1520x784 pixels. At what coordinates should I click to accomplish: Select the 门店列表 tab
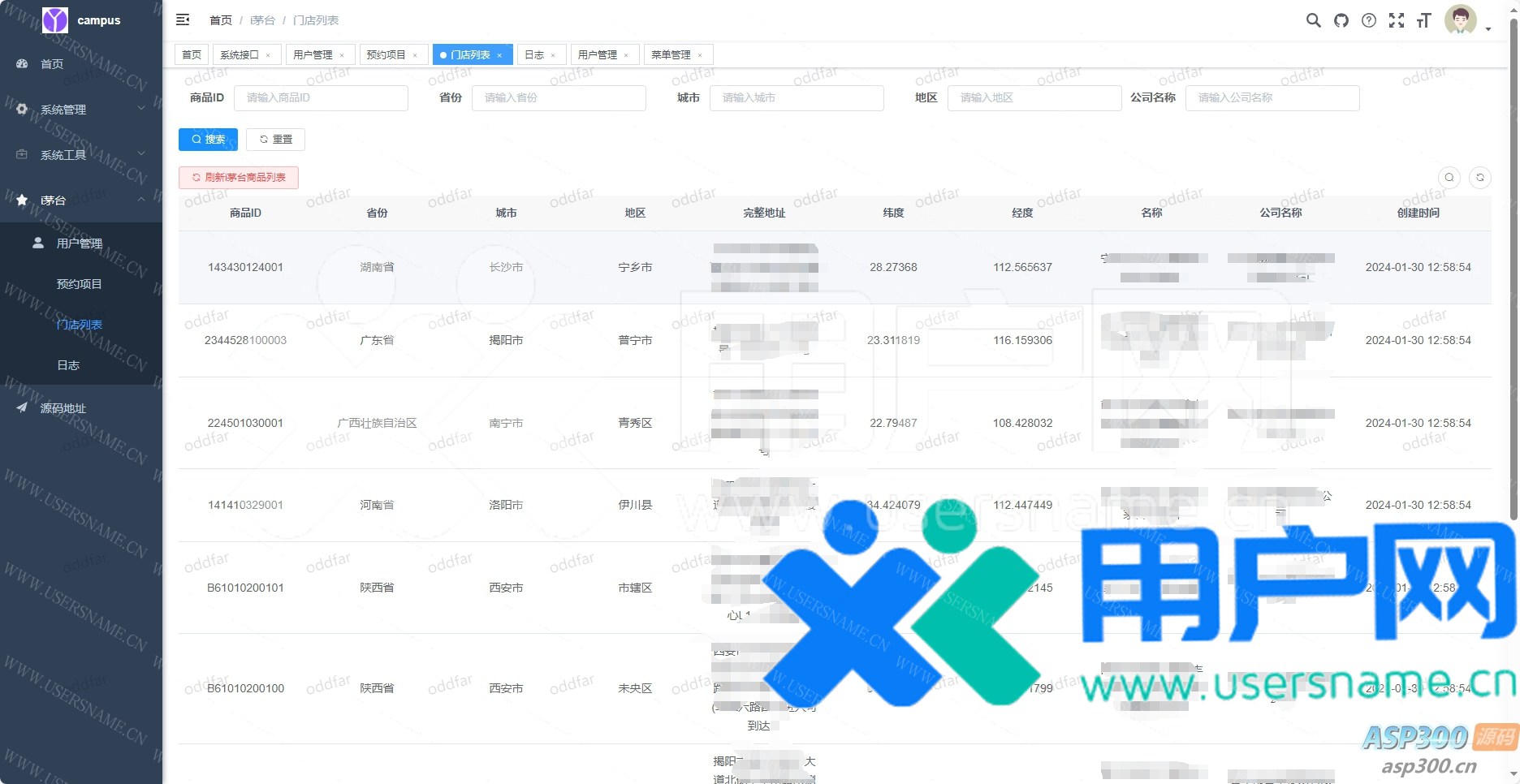(471, 54)
